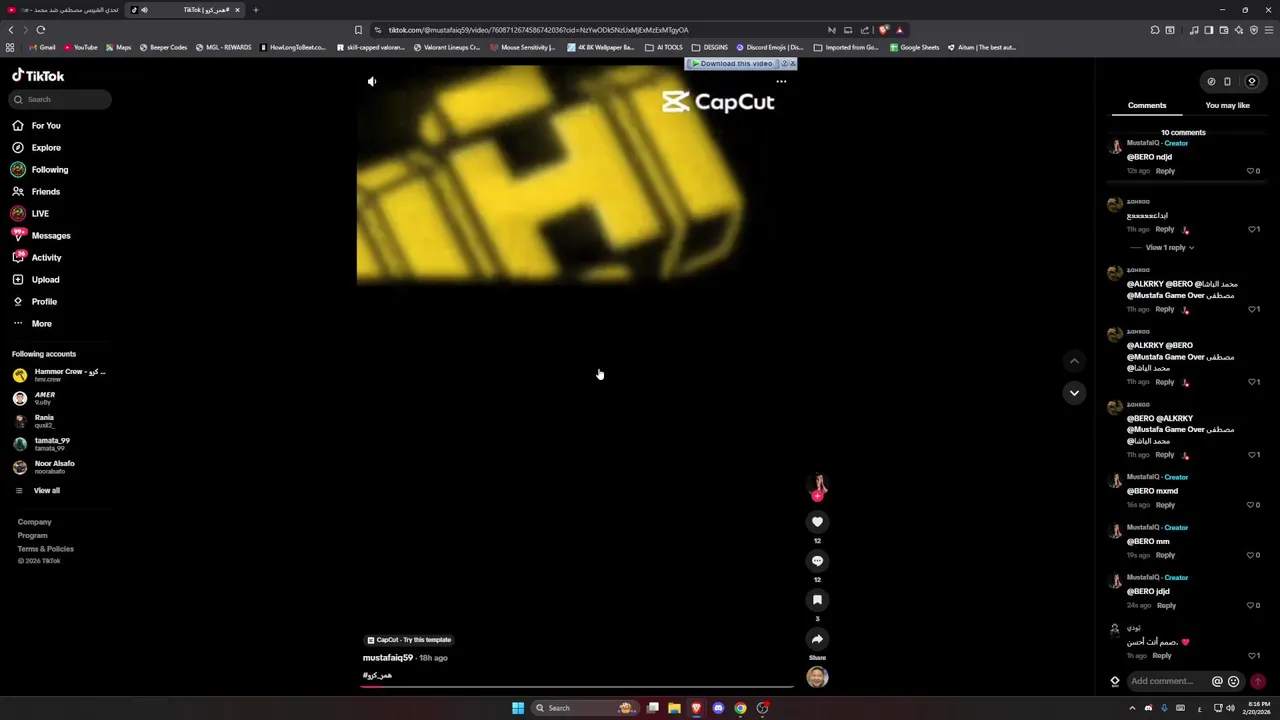Open Messages in the sidebar
The image size is (1280, 720).
41,236
